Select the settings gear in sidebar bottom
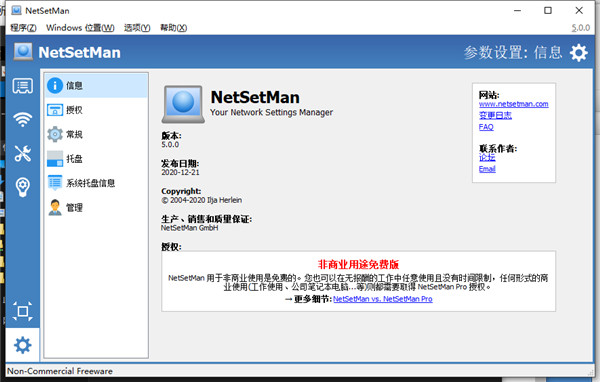 [23, 345]
